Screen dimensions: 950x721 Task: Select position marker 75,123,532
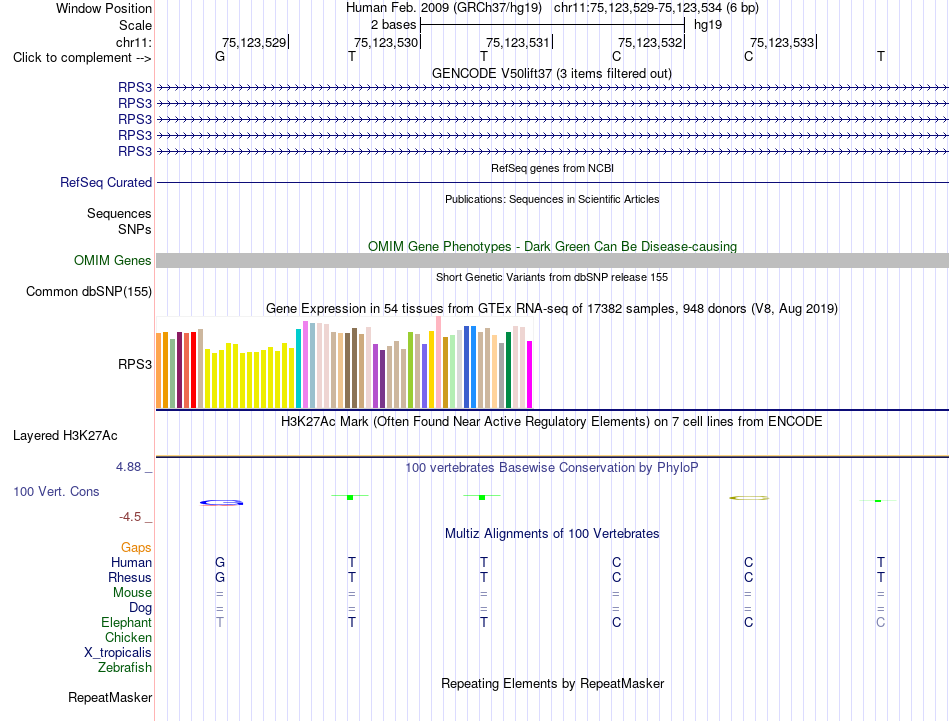point(650,42)
